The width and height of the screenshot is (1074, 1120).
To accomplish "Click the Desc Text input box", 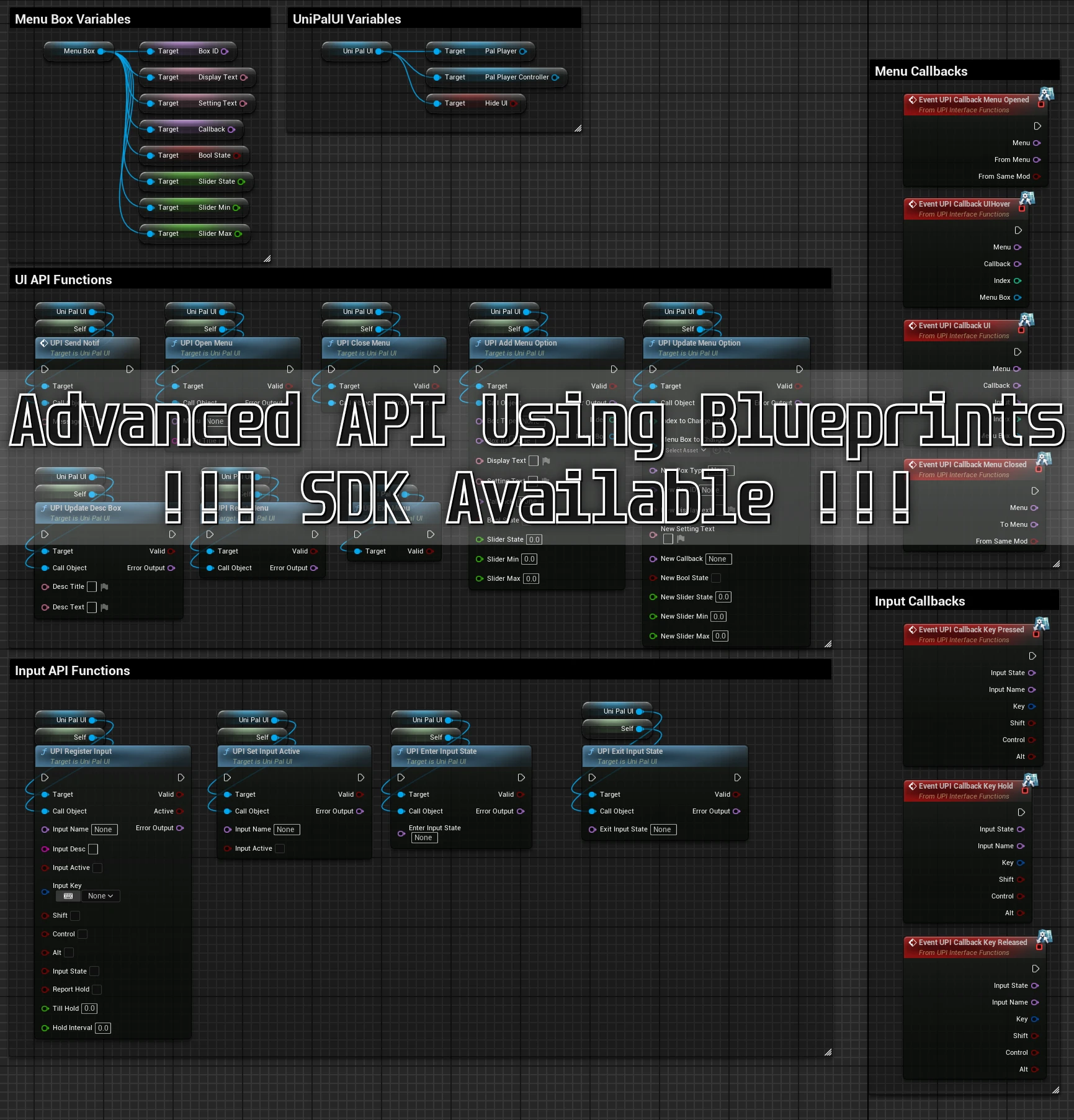I will point(92,607).
